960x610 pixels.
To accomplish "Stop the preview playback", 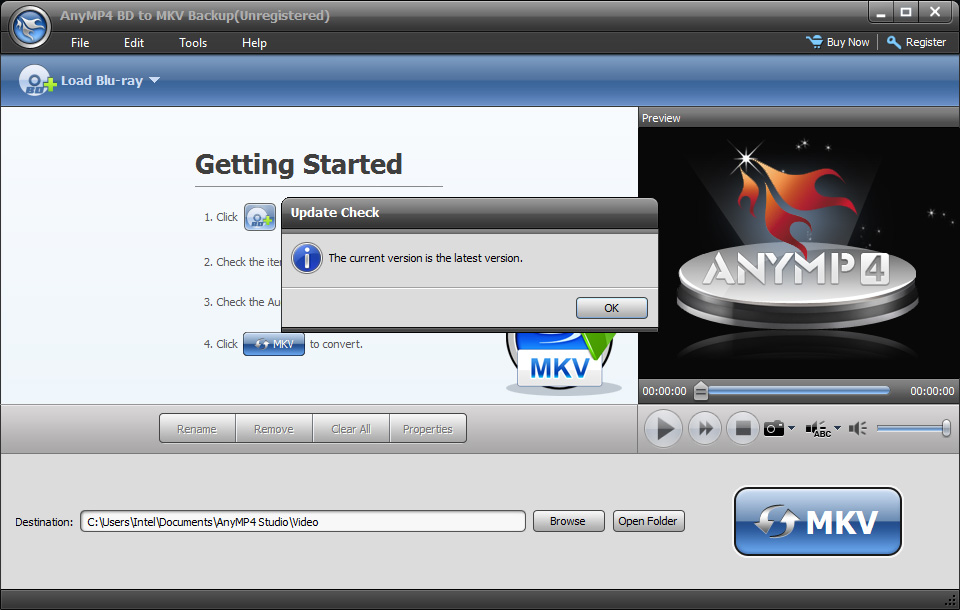I will click(x=743, y=428).
